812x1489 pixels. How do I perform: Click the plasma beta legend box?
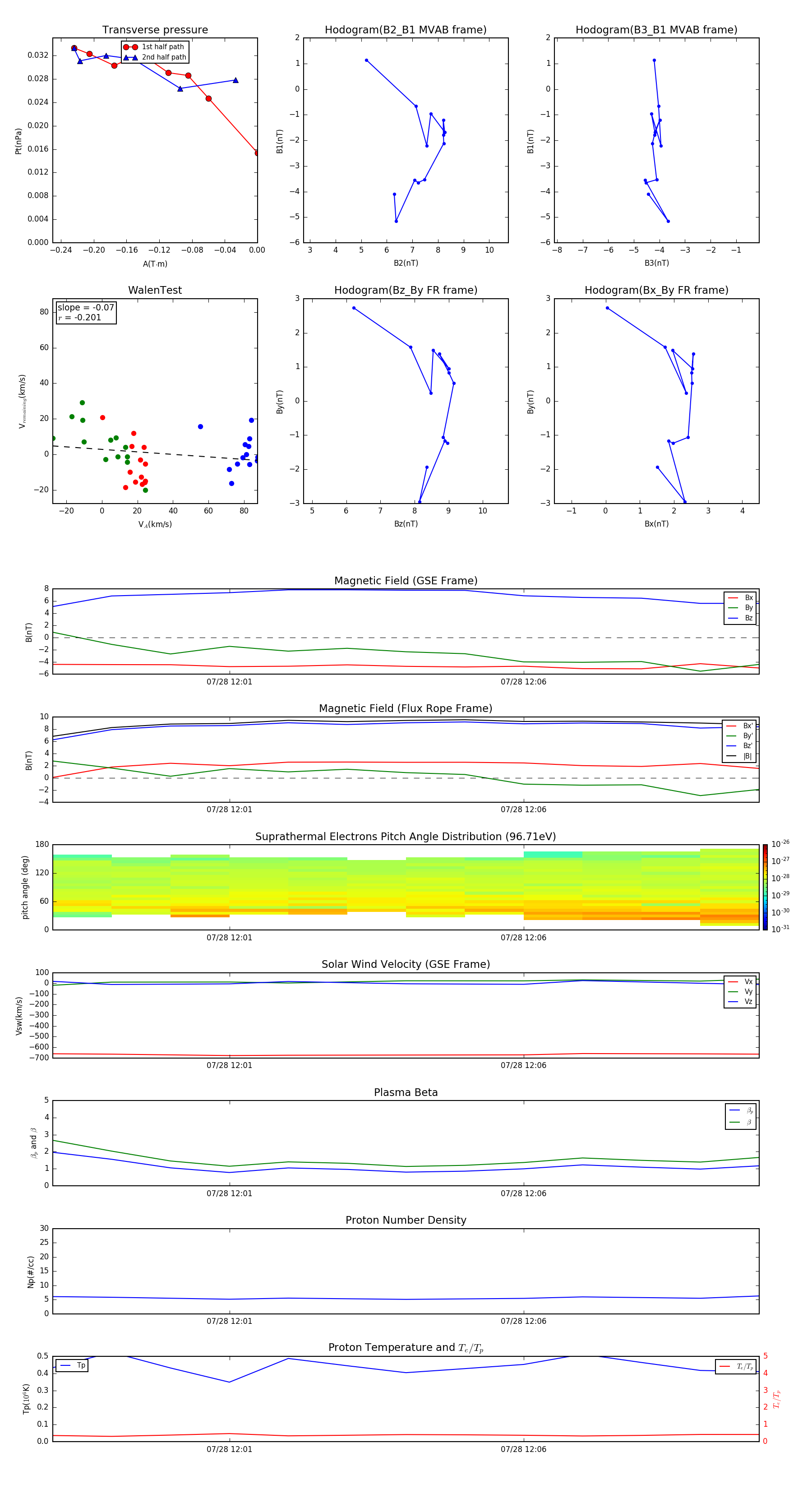pyautogui.click(x=740, y=1116)
